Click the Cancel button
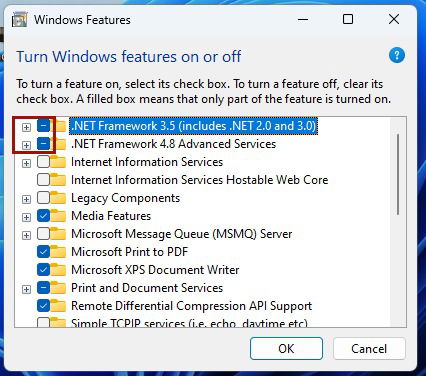The image size is (426, 376). coord(369,349)
